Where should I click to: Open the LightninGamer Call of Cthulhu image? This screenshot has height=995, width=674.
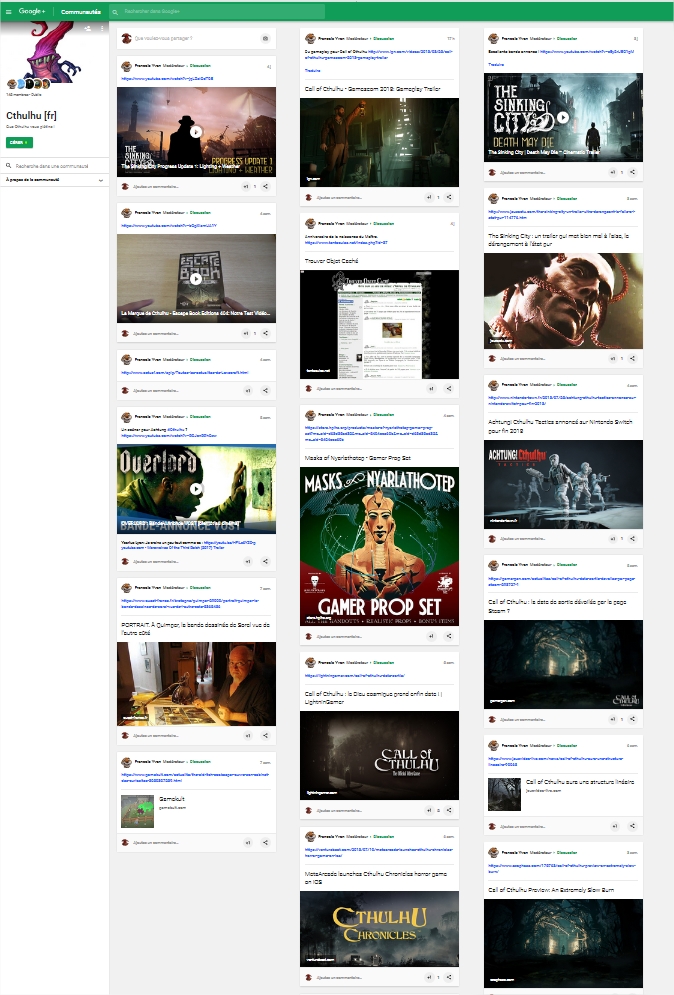(x=379, y=755)
